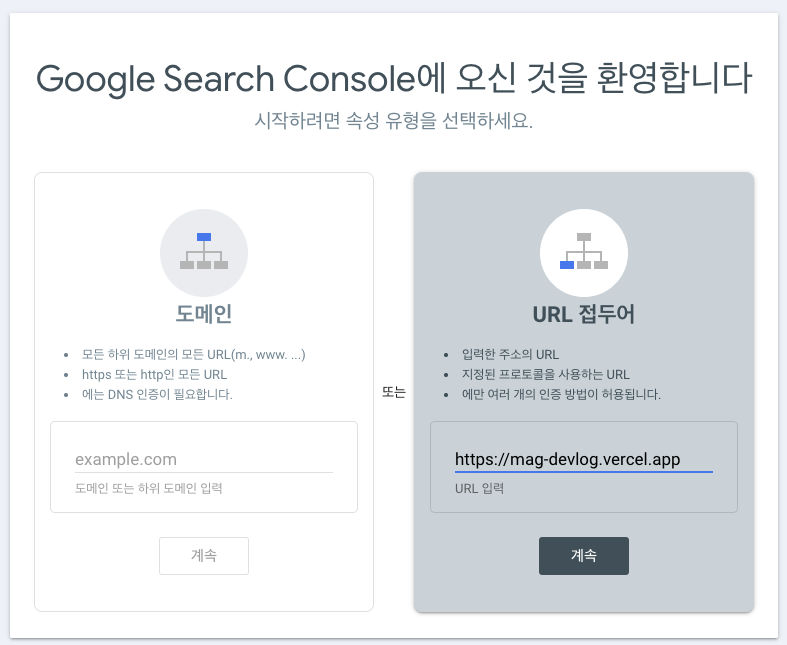Click the bullet about 모든 하위 도메인의 모든 URL
Viewport: 787px width, 645px height.
(193, 354)
